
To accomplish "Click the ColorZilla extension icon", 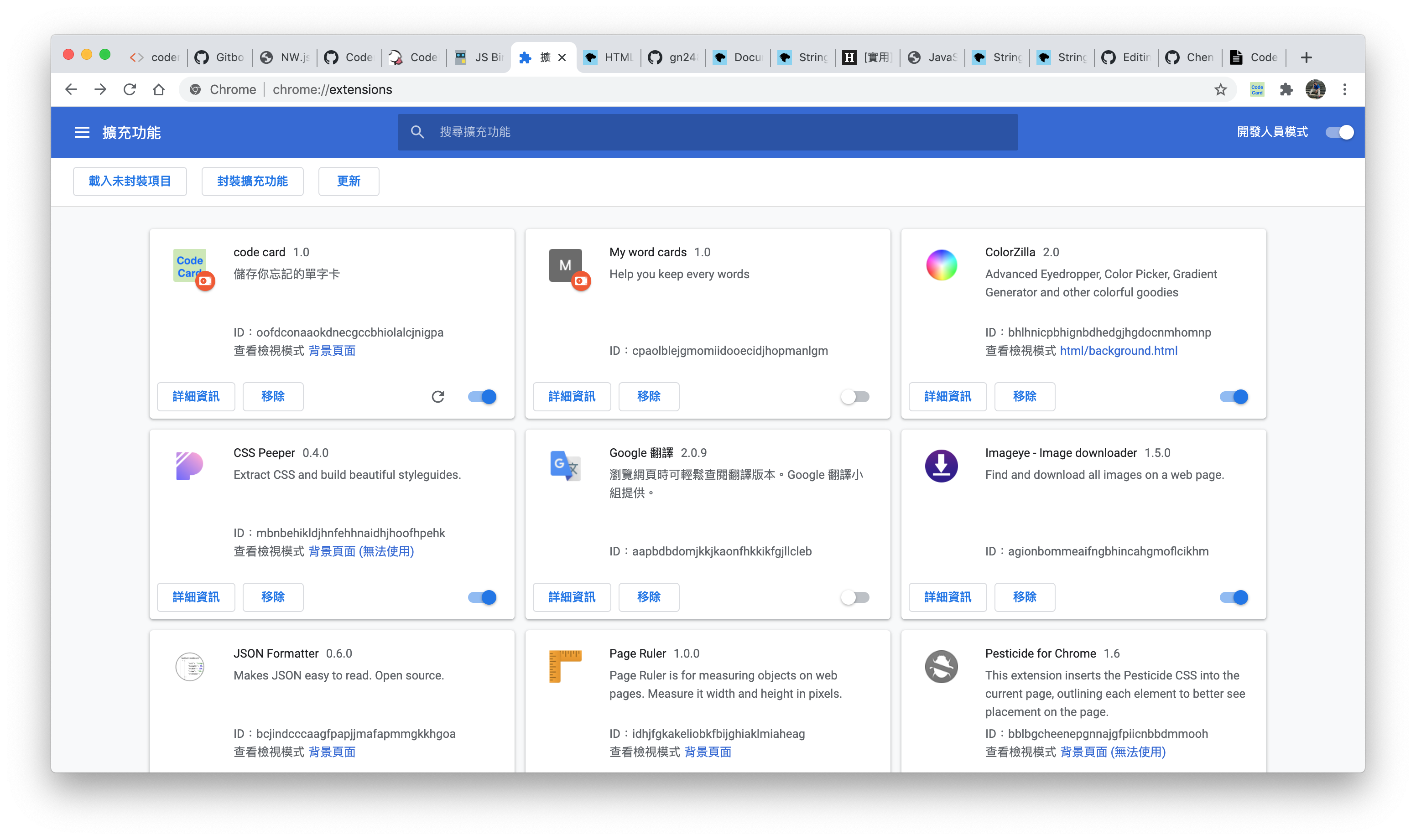I will click(942, 265).
